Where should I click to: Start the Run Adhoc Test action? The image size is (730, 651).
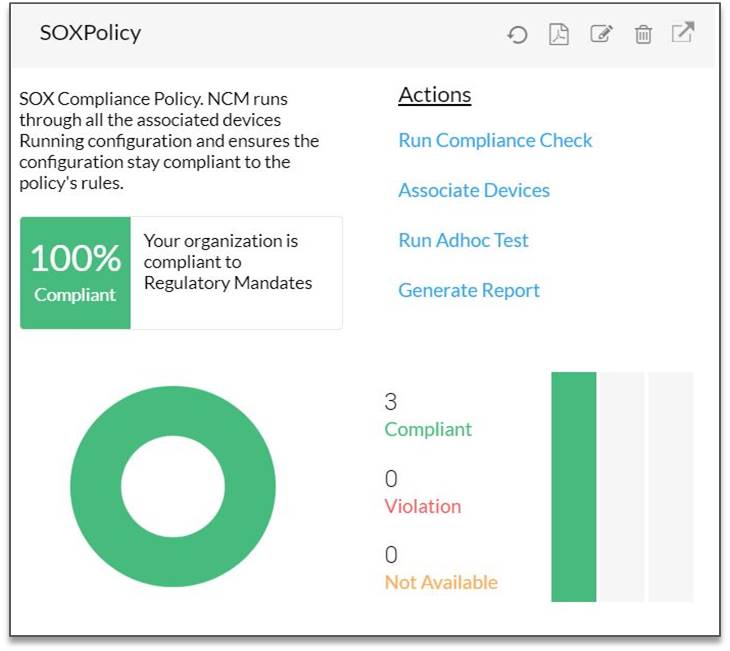pos(463,240)
